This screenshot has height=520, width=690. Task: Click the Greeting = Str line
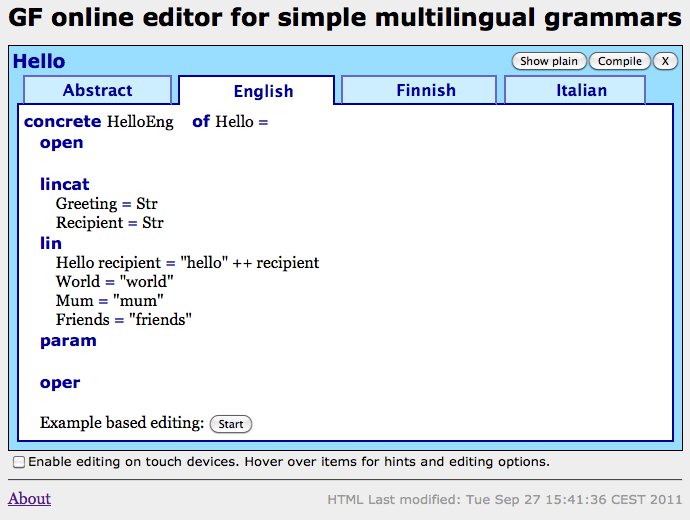tap(106, 204)
